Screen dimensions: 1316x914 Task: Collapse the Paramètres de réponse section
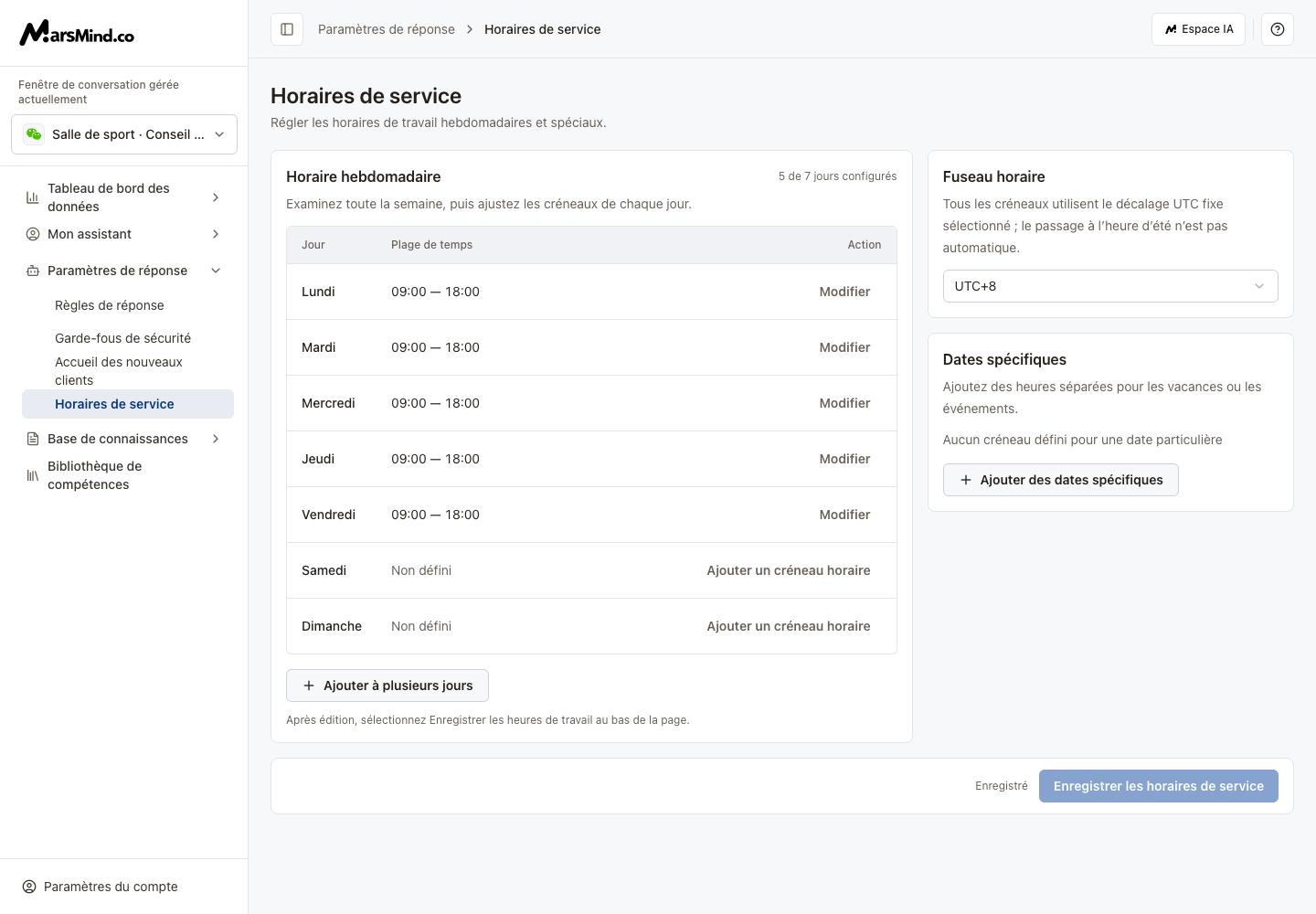pyautogui.click(x=216, y=271)
